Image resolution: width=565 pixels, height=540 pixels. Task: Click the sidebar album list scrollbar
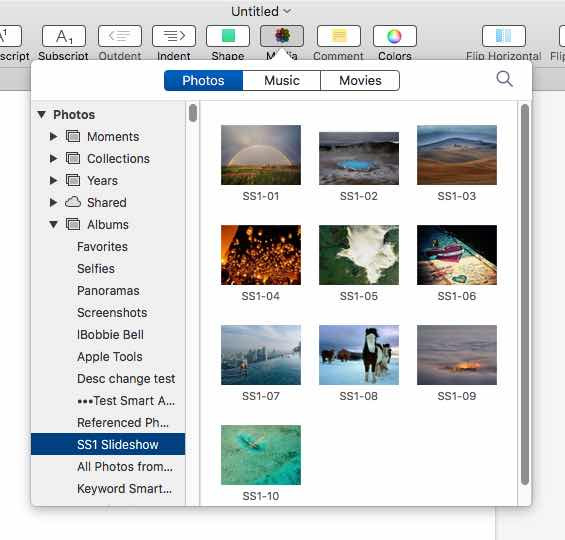click(193, 113)
